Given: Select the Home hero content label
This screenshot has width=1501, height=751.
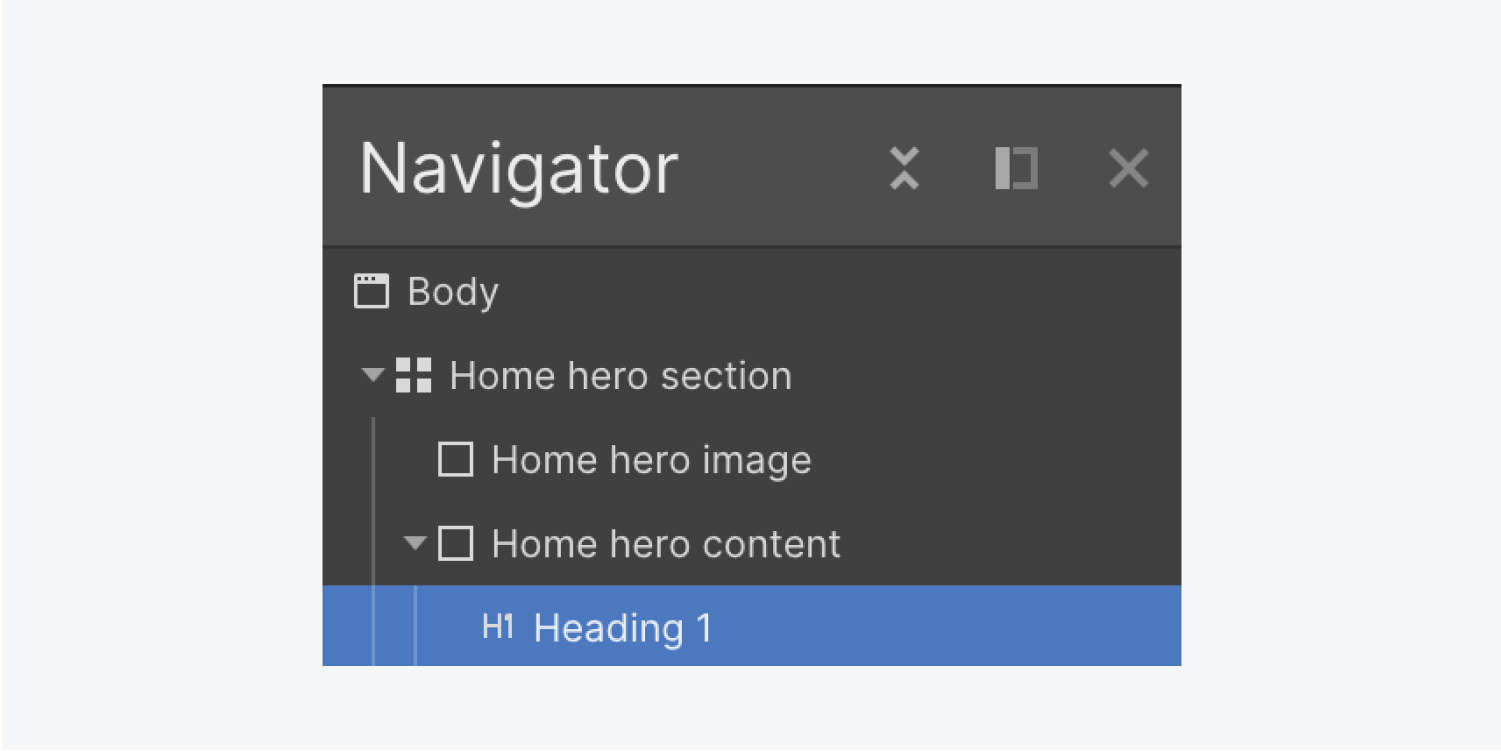Looking at the screenshot, I should 666,544.
